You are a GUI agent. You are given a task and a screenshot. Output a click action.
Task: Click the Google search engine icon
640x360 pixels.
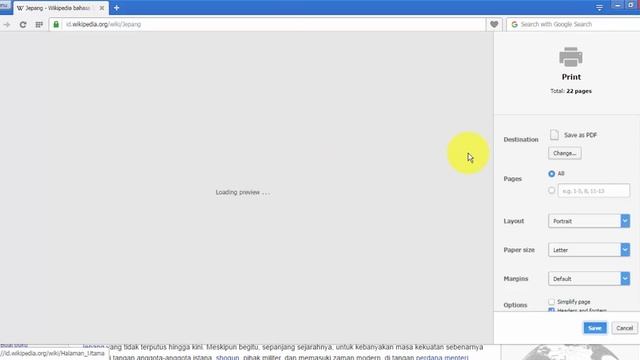point(514,24)
